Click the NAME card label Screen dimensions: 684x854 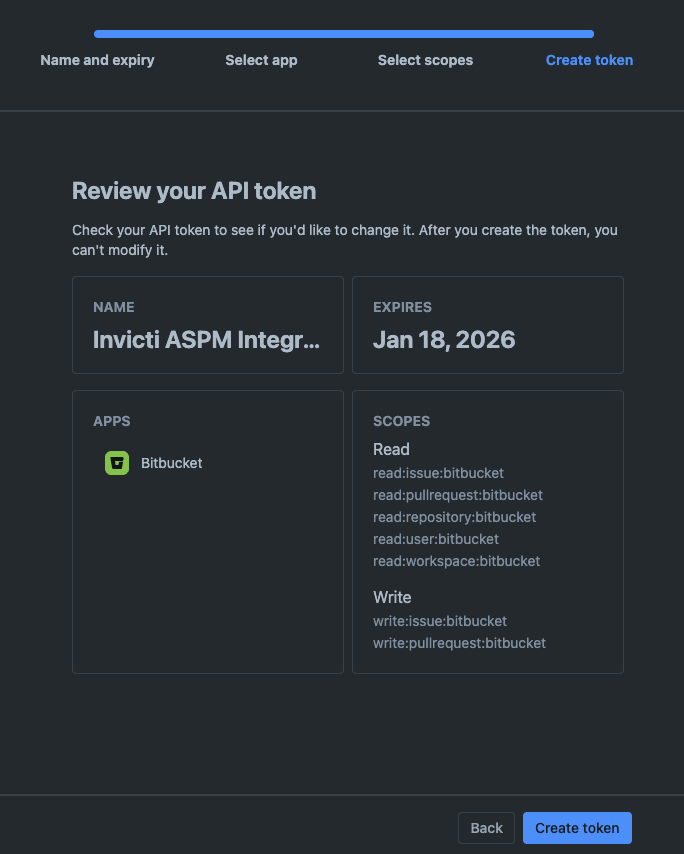pos(114,307)
